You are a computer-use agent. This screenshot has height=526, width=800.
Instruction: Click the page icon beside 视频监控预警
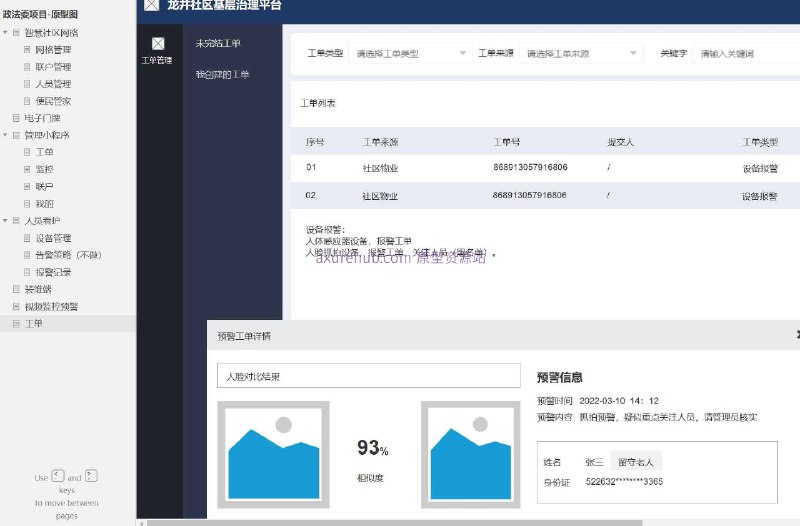16,307
